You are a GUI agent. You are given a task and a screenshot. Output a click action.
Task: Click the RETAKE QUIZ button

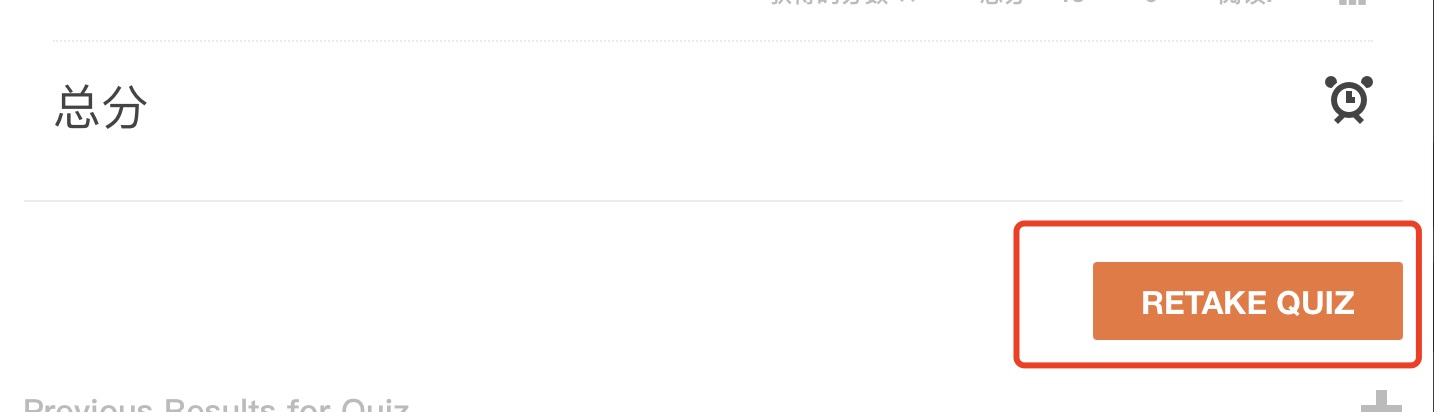1247,301
